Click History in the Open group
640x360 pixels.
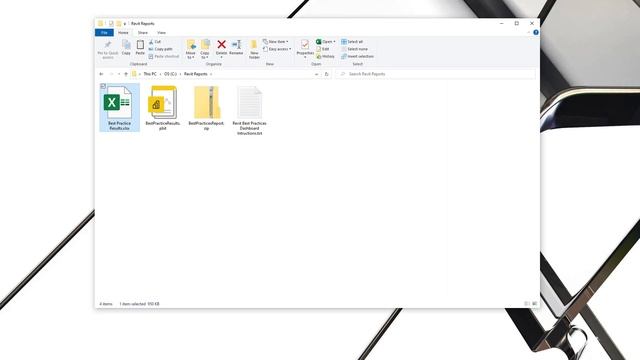click(x=325, y=56)
